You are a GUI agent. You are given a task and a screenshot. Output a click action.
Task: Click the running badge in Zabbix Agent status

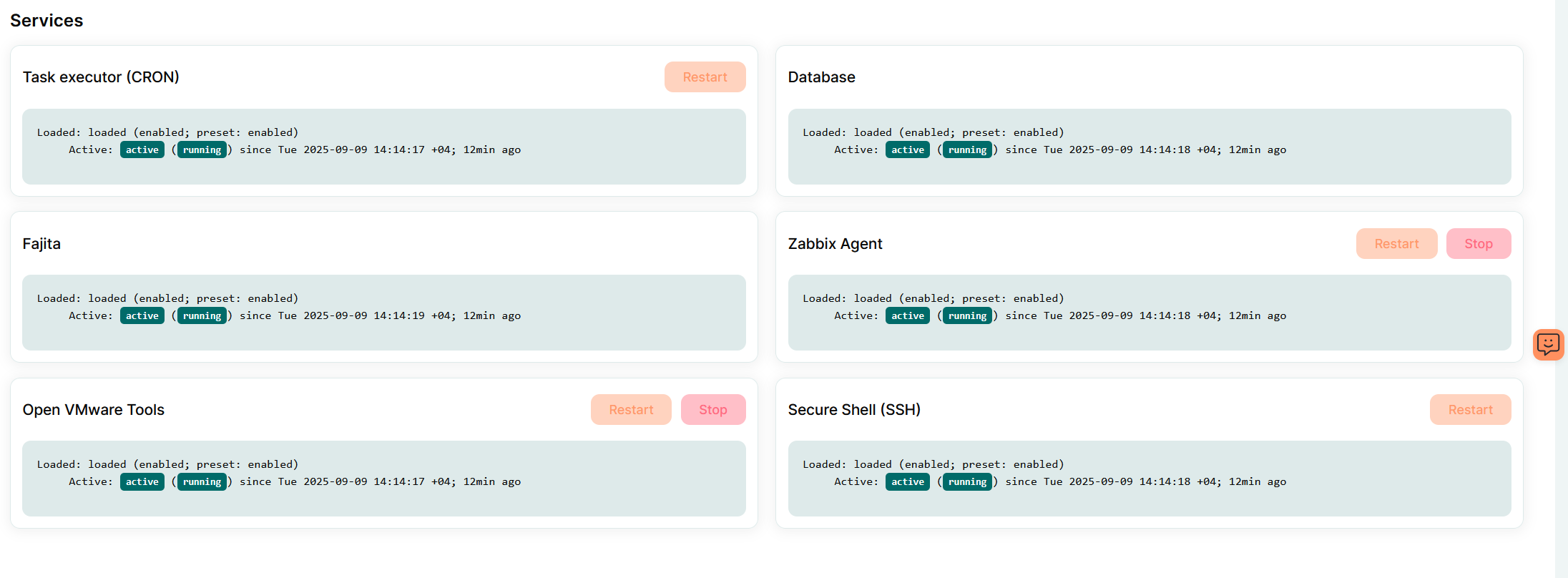(967, 315)
